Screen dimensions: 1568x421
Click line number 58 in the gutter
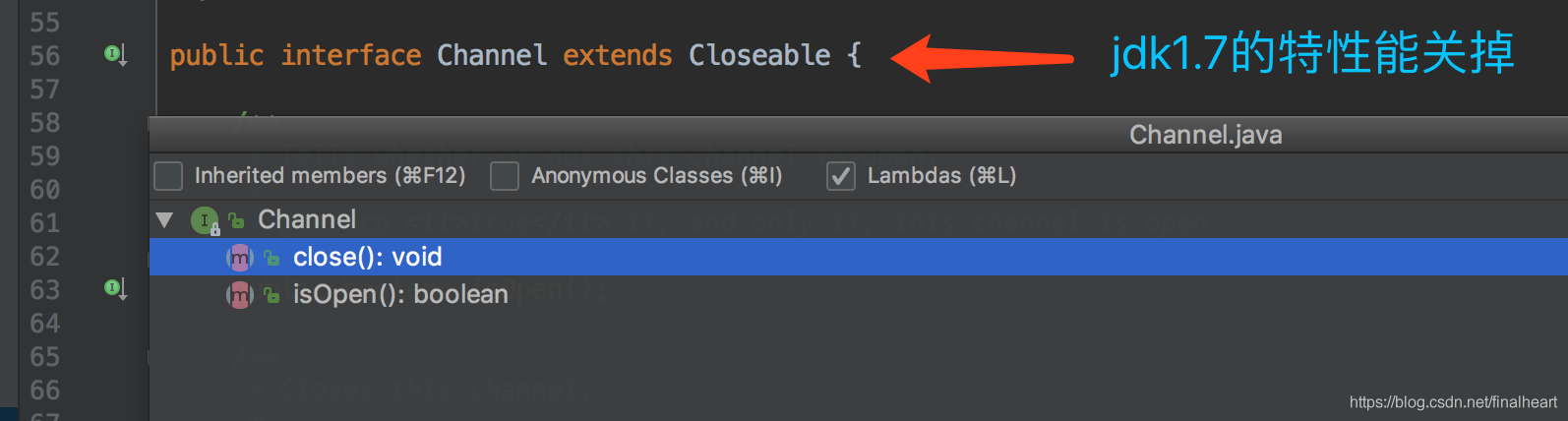pos(44,123)
